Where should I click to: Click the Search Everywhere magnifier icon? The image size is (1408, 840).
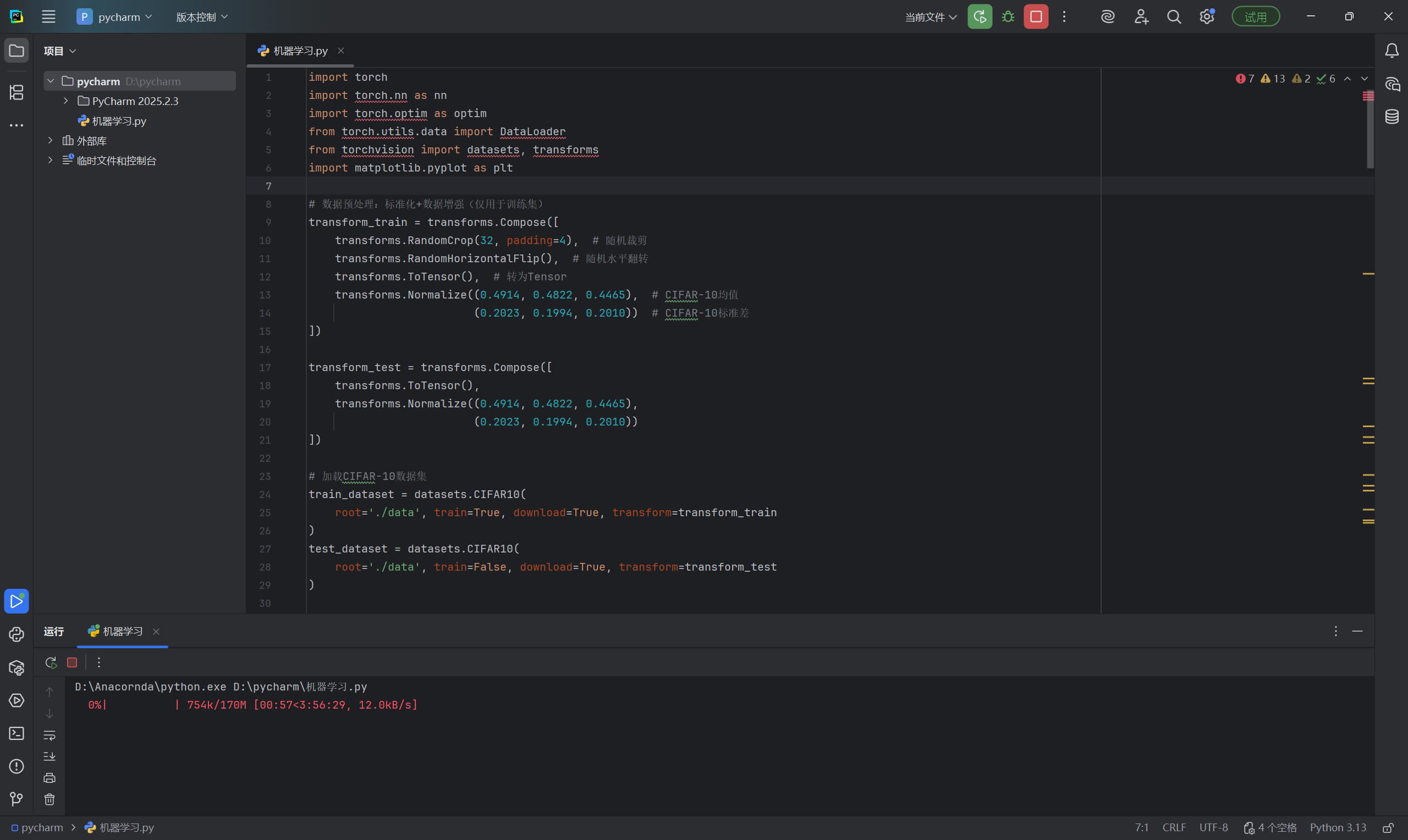point(1174,17)
